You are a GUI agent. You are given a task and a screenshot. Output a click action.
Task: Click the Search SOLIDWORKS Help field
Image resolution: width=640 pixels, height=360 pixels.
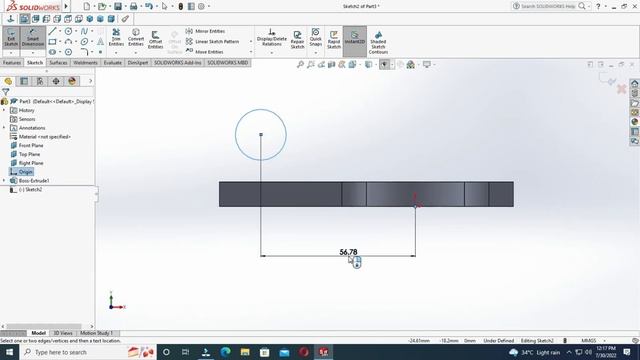548,6
